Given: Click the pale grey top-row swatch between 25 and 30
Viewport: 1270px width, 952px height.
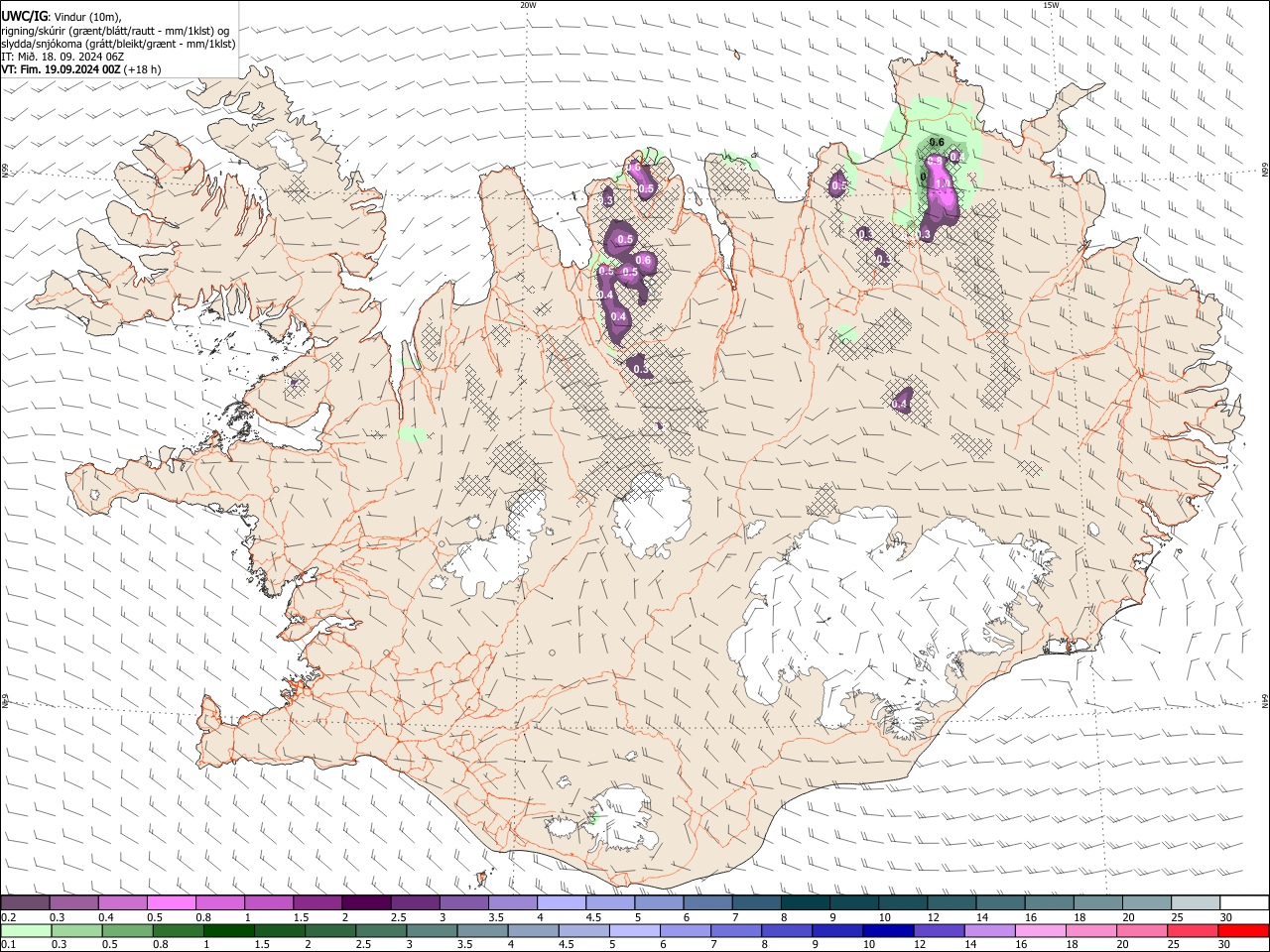Looking at the screenshot, I should point(1197,902).
